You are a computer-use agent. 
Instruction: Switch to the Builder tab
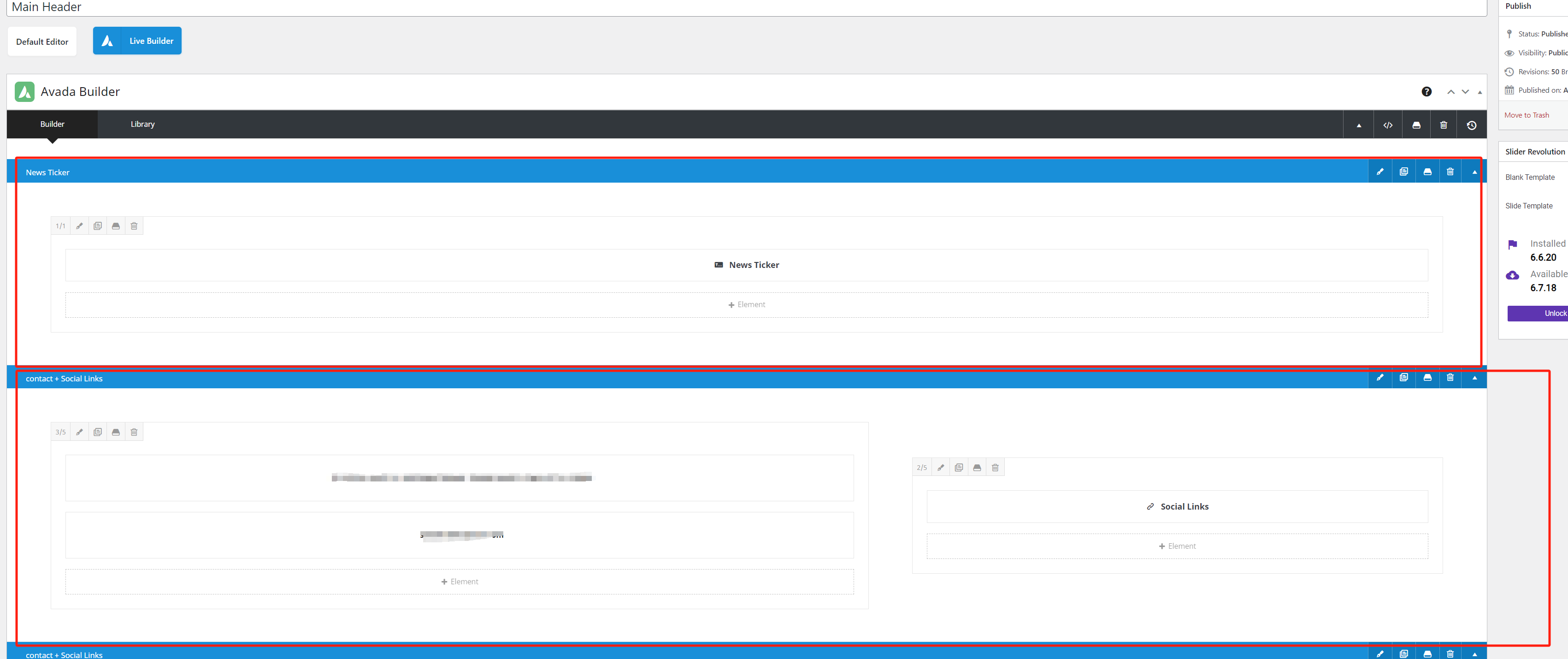(x=53, y=124)
